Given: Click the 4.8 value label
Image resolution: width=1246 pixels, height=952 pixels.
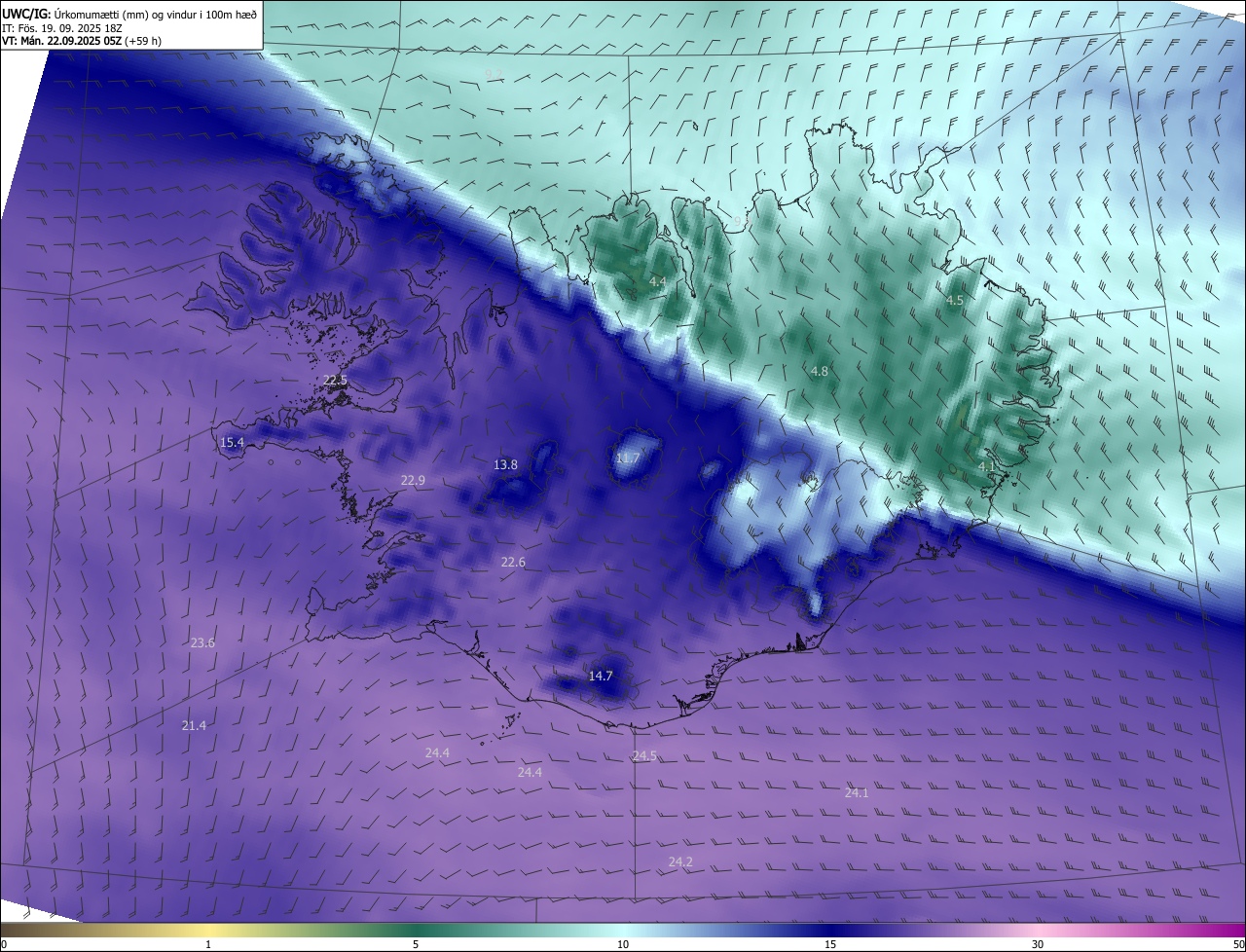Looking at the screenshot, I should coord(820,371).
